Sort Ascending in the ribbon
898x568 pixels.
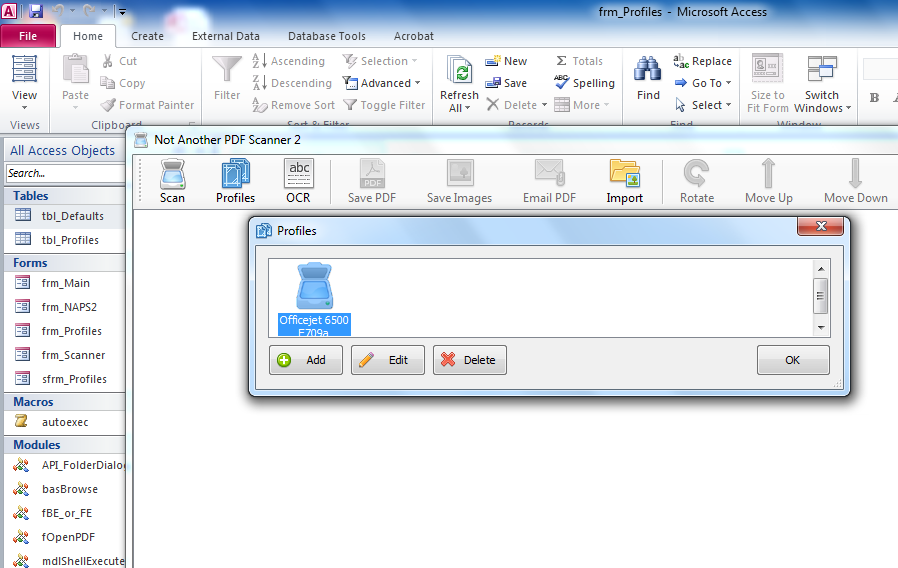coord(289,61)
